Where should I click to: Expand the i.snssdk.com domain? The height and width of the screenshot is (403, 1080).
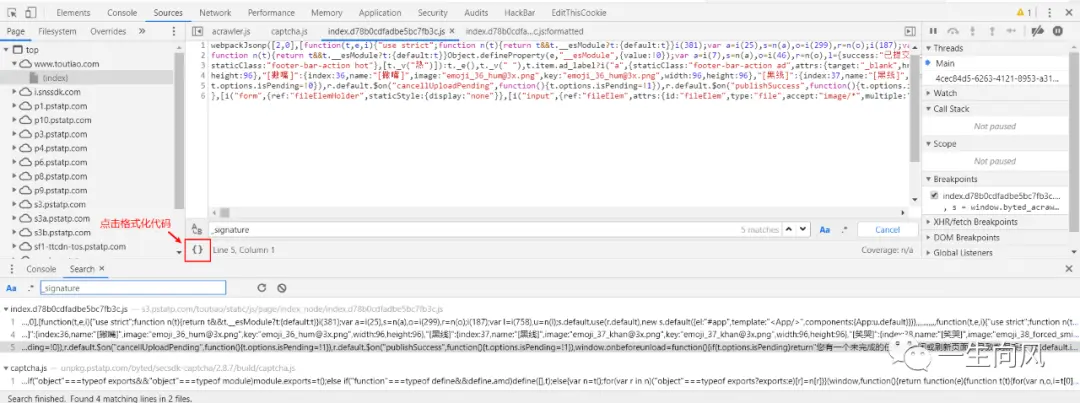pos(14,92)
